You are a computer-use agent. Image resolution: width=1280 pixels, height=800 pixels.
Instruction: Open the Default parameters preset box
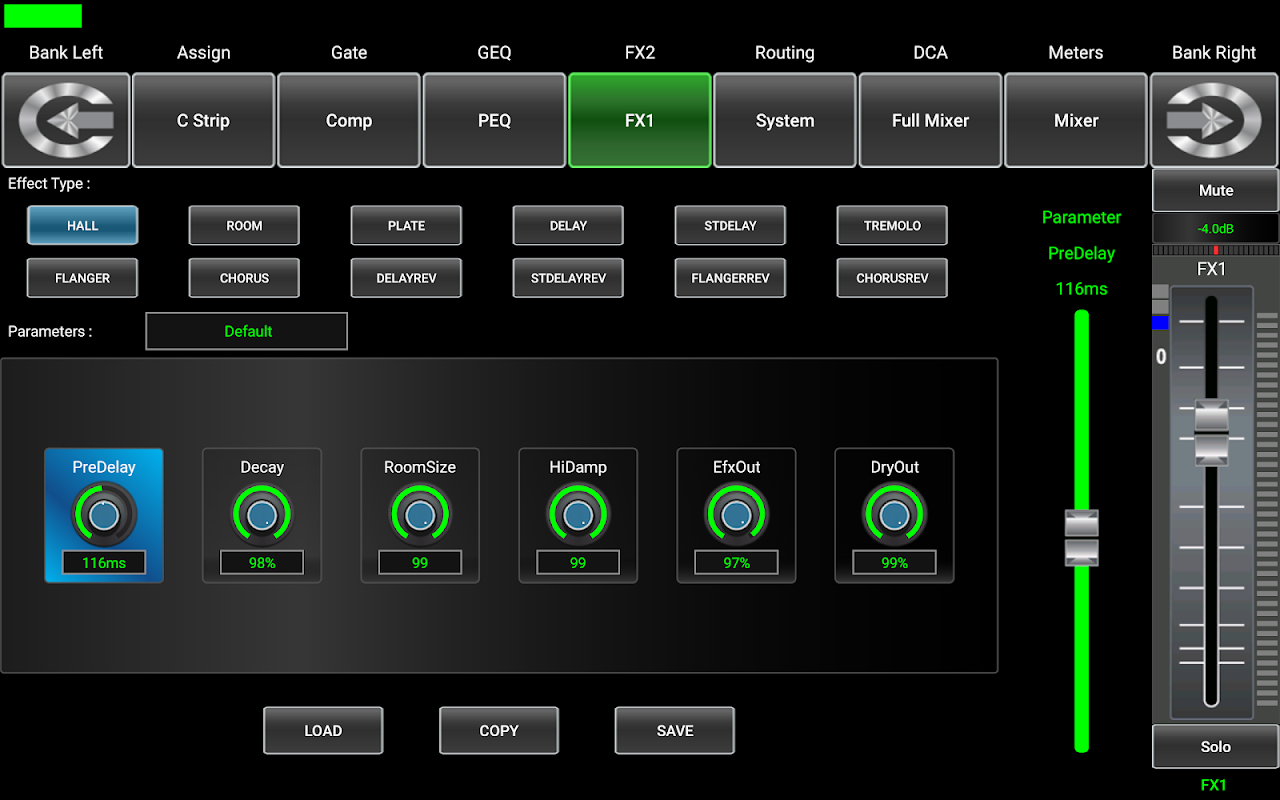[x=247, y=331]
